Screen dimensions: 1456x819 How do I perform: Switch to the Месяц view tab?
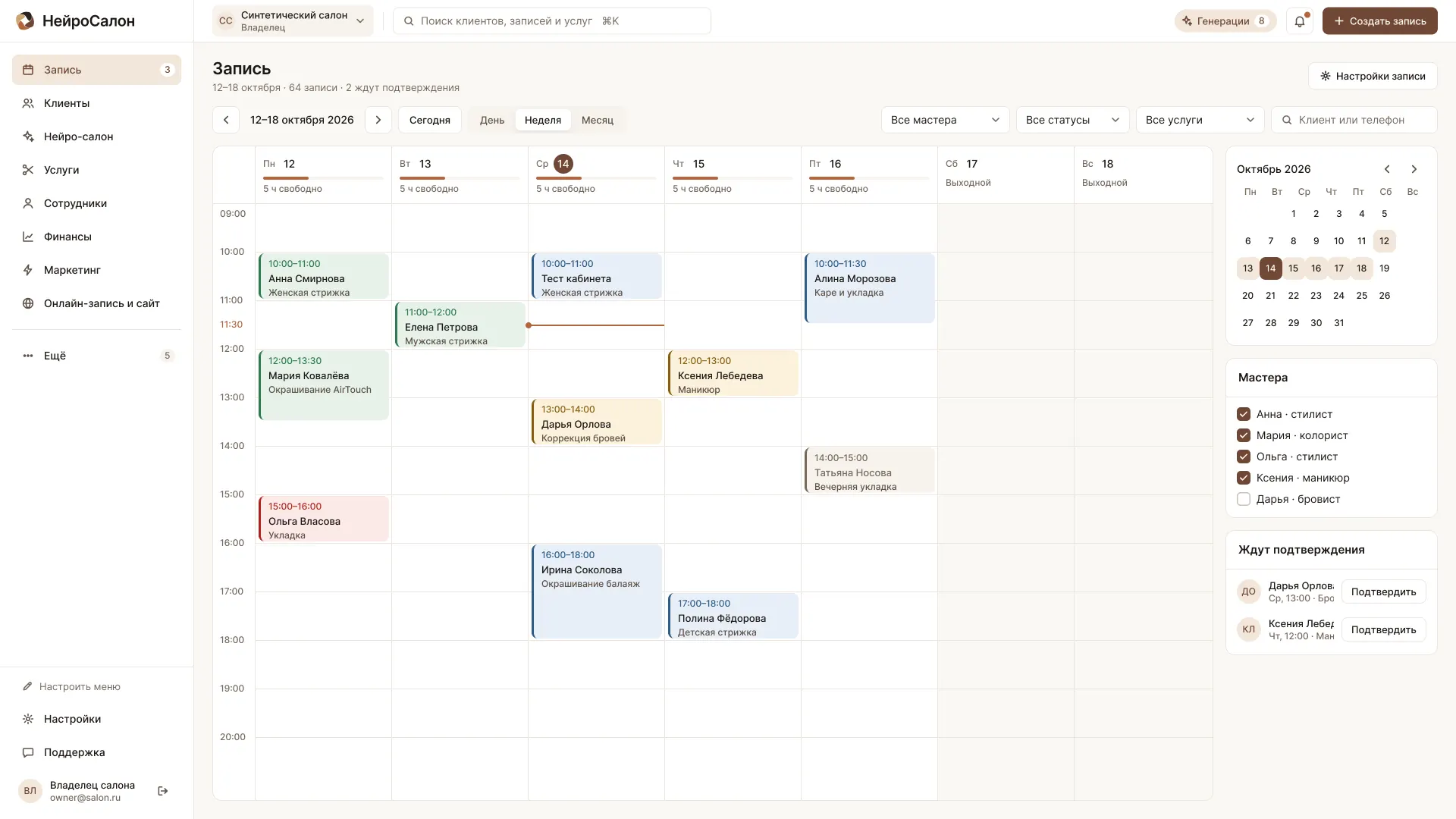[x=598, y=120]
